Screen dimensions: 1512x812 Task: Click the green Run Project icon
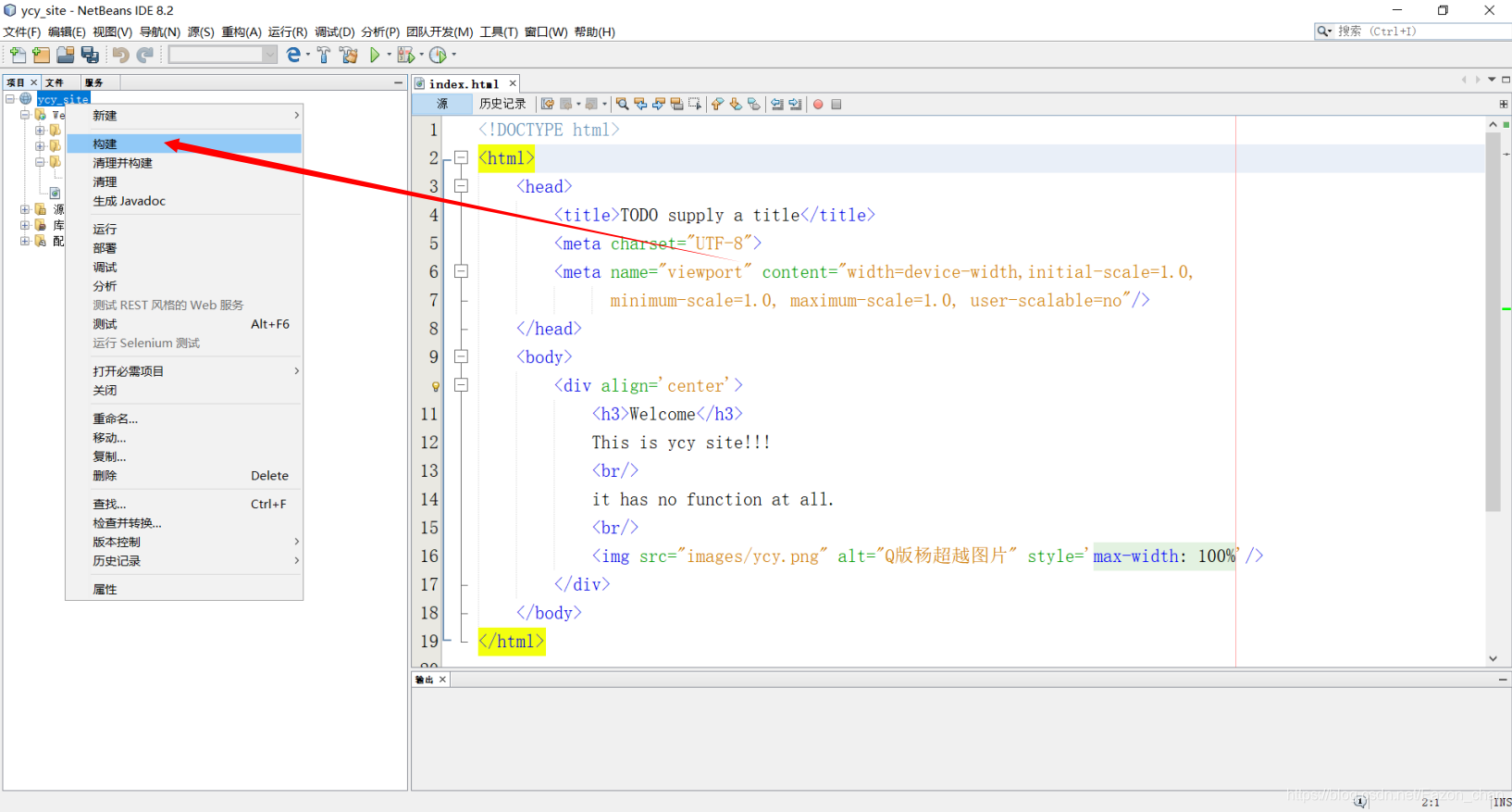tap(375, 56)
